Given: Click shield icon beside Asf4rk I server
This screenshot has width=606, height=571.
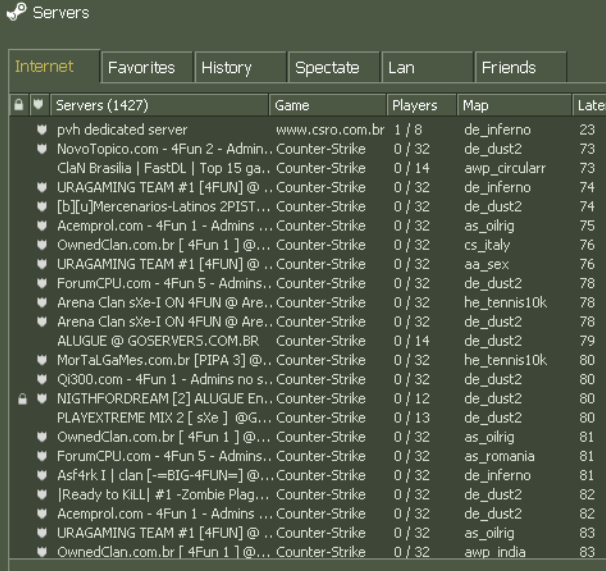Looking at the screenshot, I should [41, 476].
